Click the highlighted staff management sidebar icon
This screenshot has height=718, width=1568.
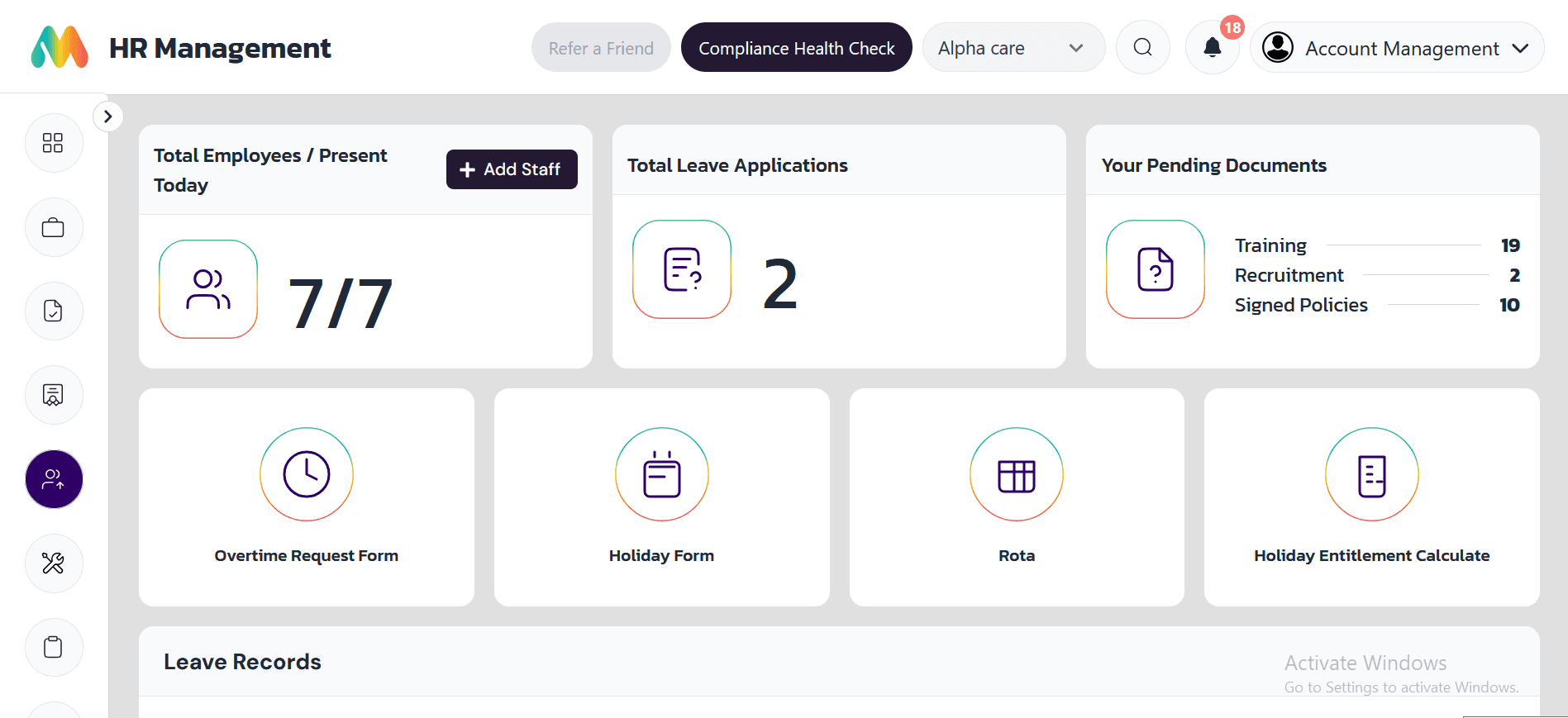click(x=54, y=479)
